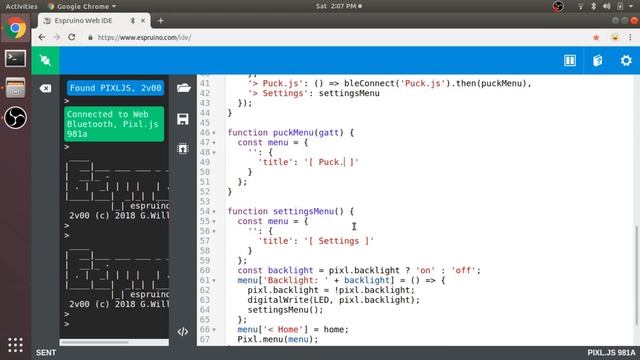Viewport: 640px width, 360px height.
Task: Click 'Pixl.menu(menu);' on line 67
Action: click(x=278, y=339)
